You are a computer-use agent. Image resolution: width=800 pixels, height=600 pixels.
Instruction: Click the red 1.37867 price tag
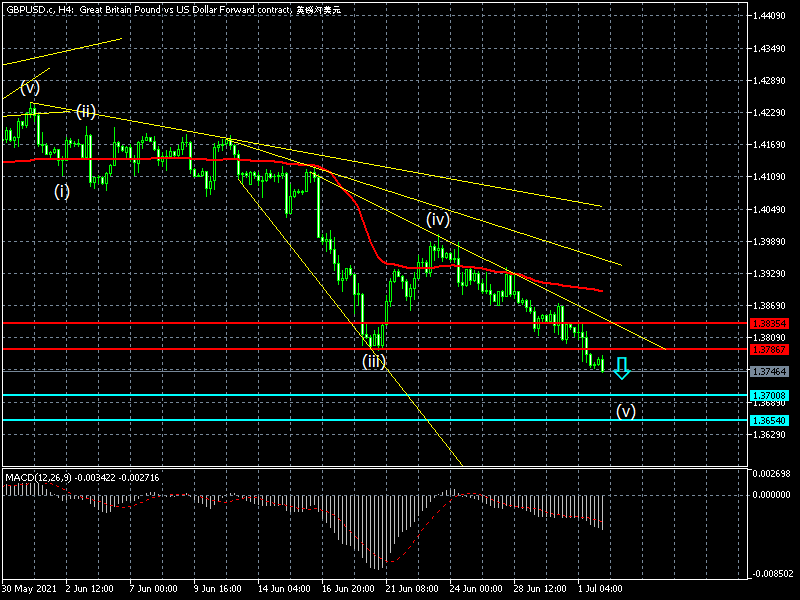(769, 349)
